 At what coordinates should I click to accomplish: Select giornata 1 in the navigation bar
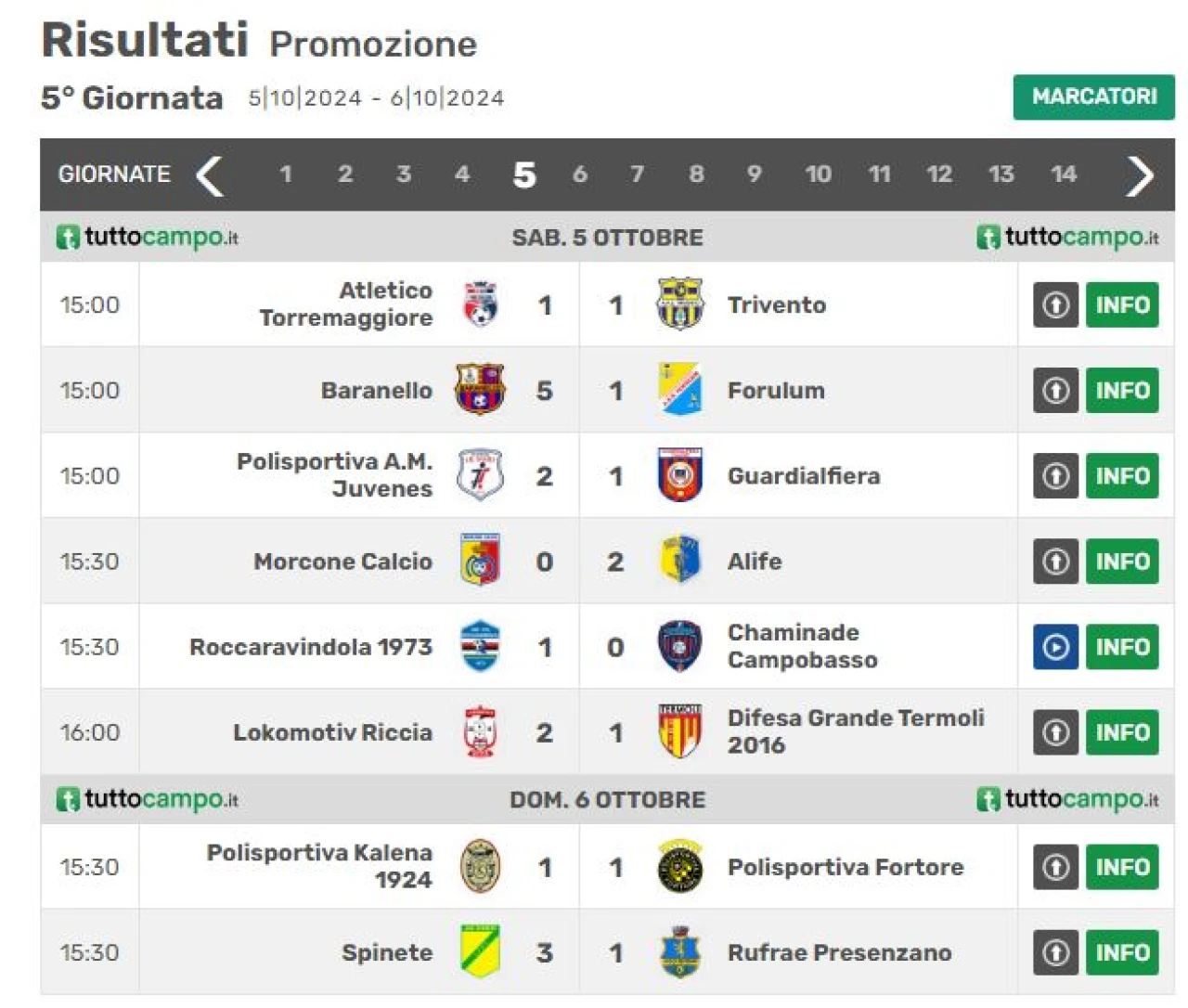[x=286, y=174]
